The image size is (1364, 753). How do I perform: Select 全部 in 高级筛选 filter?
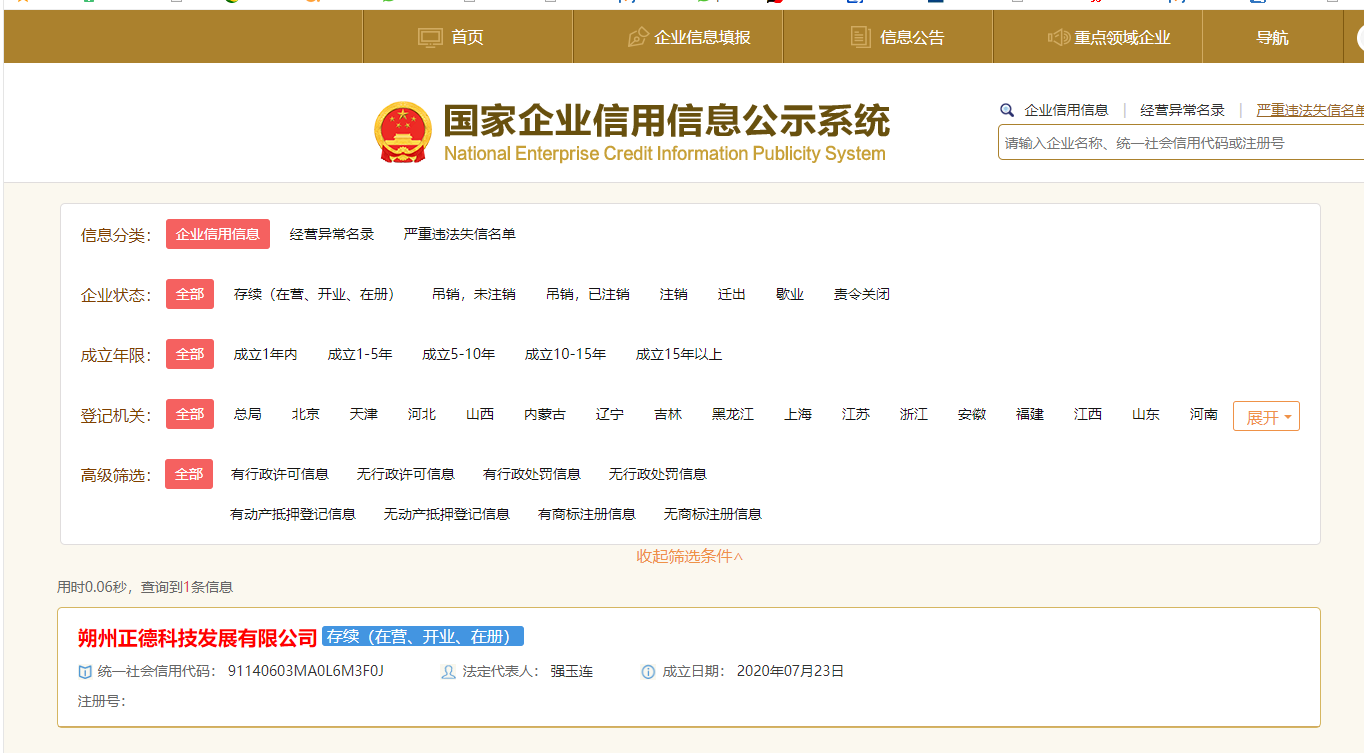click(x=189, y=474)
